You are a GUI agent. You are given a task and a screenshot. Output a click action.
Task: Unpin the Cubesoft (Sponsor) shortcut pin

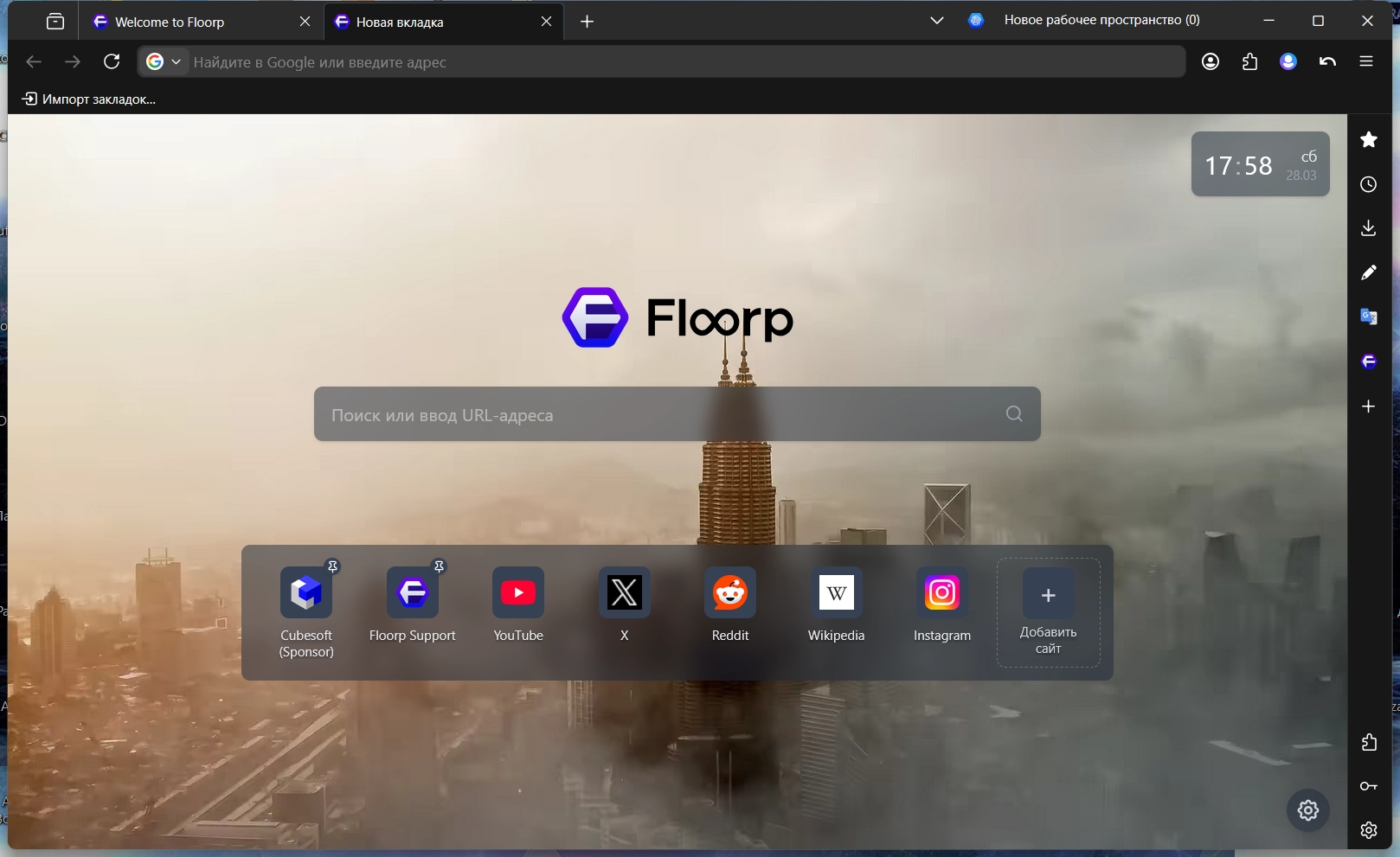point(332,566)
